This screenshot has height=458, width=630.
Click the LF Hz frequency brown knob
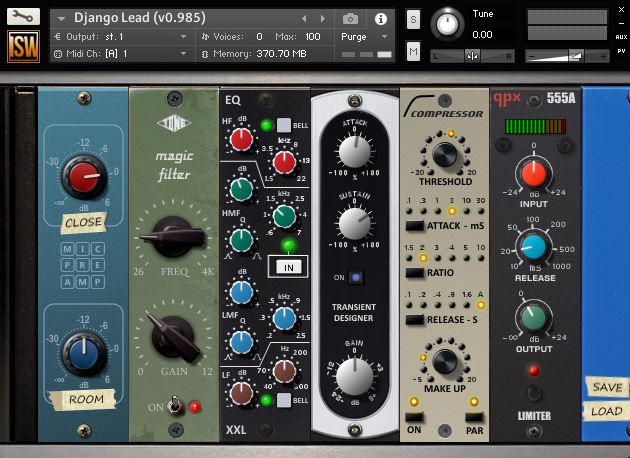(x=284, y=371)
